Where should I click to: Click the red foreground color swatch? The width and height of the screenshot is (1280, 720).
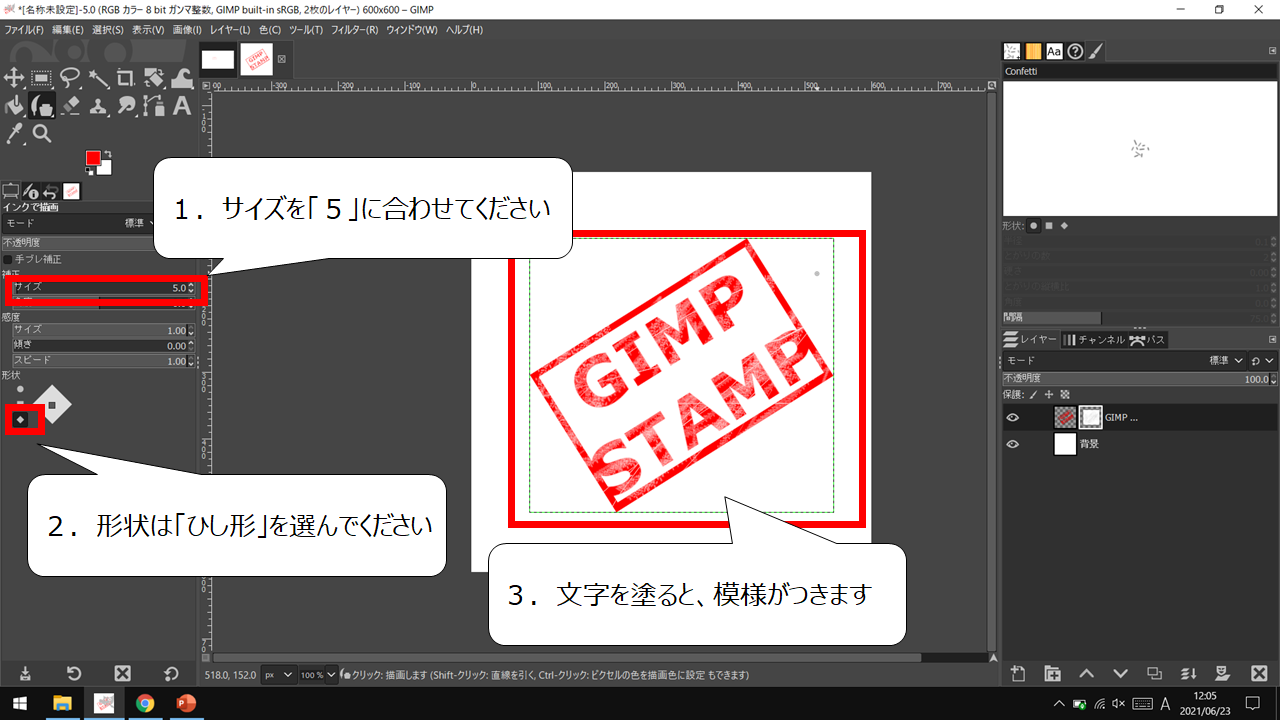point(93,158)
